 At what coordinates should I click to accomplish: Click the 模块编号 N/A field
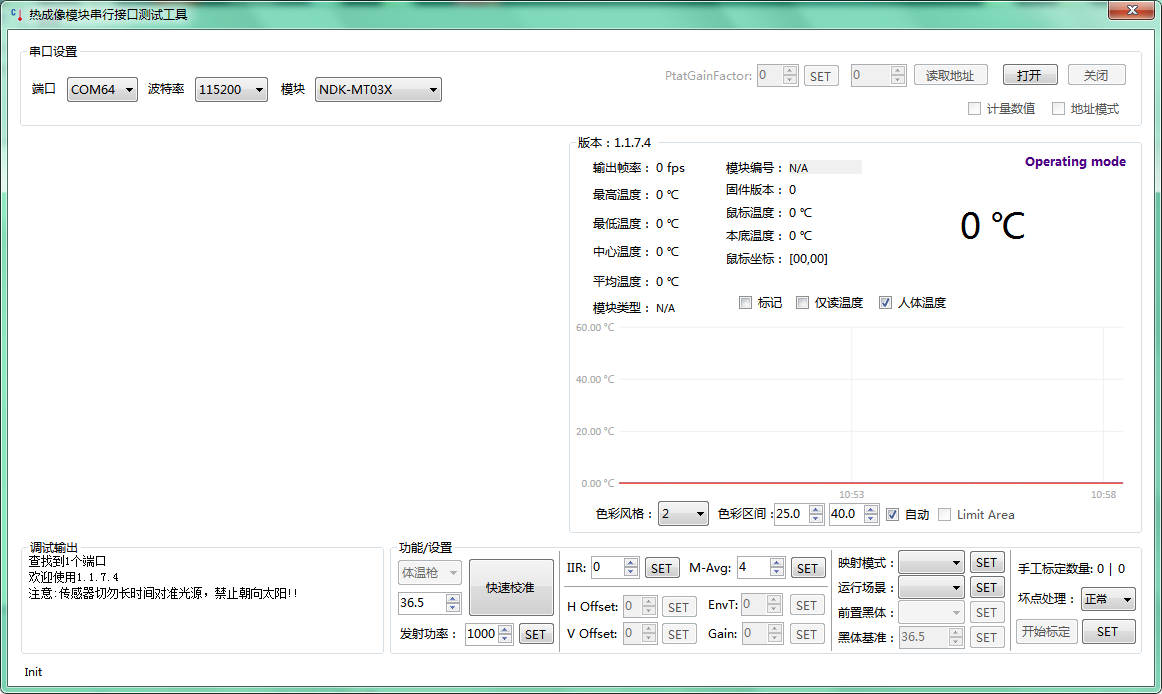824,168
